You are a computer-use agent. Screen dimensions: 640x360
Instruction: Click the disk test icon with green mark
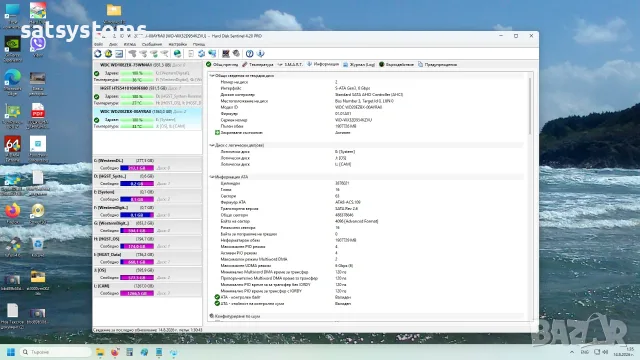(153, 53)
